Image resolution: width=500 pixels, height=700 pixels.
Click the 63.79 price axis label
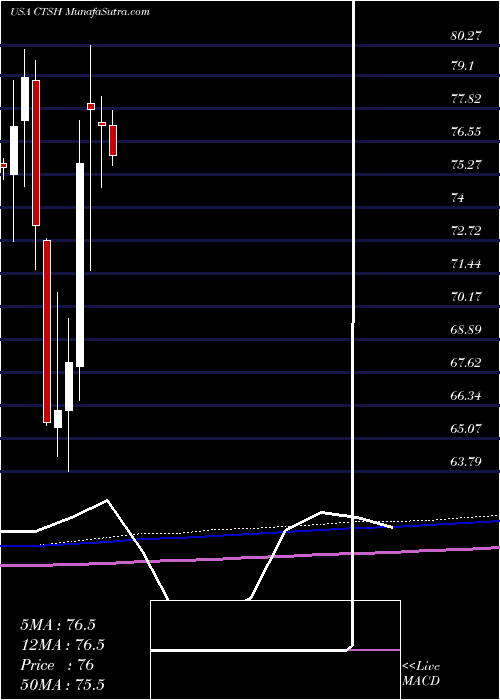point(466,461)
